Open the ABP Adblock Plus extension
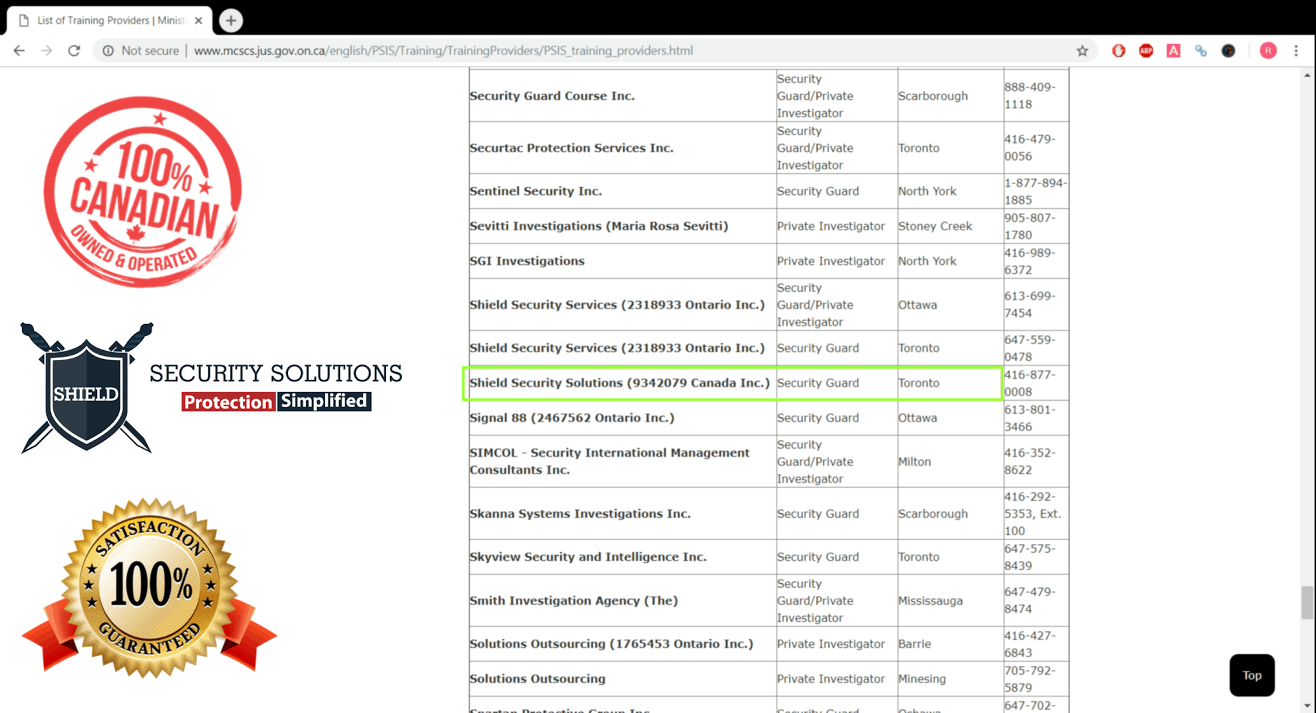This screenshot has width=1316, height=713. click(1146, 51)
